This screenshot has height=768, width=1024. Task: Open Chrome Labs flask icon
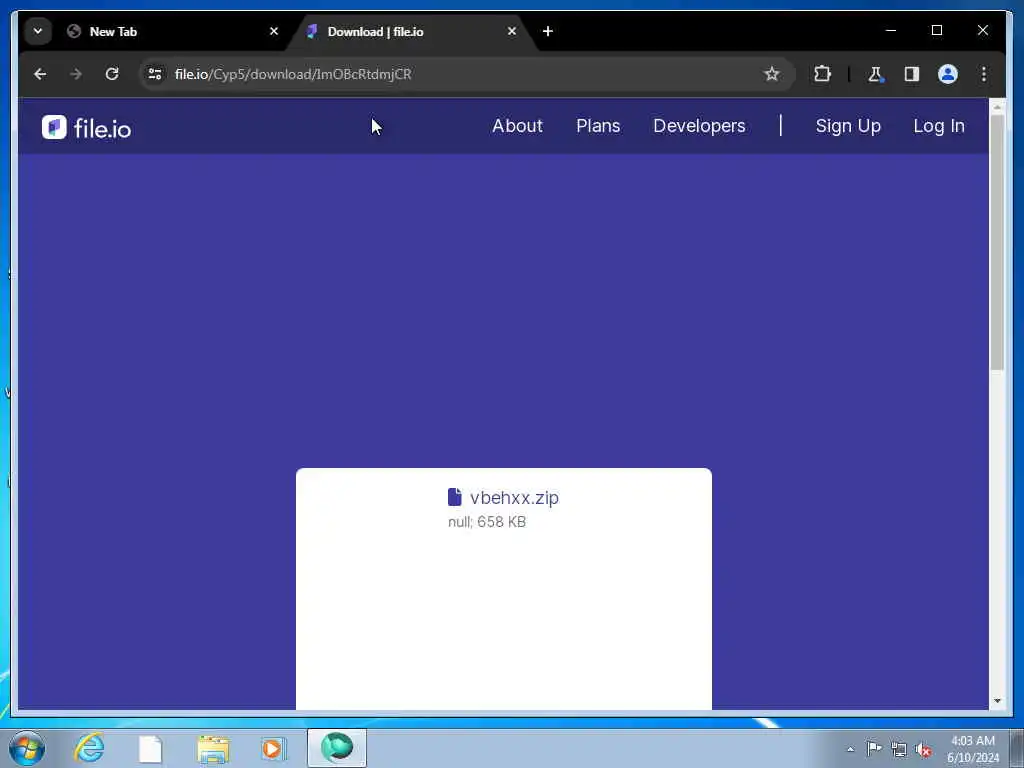point(876,74)
